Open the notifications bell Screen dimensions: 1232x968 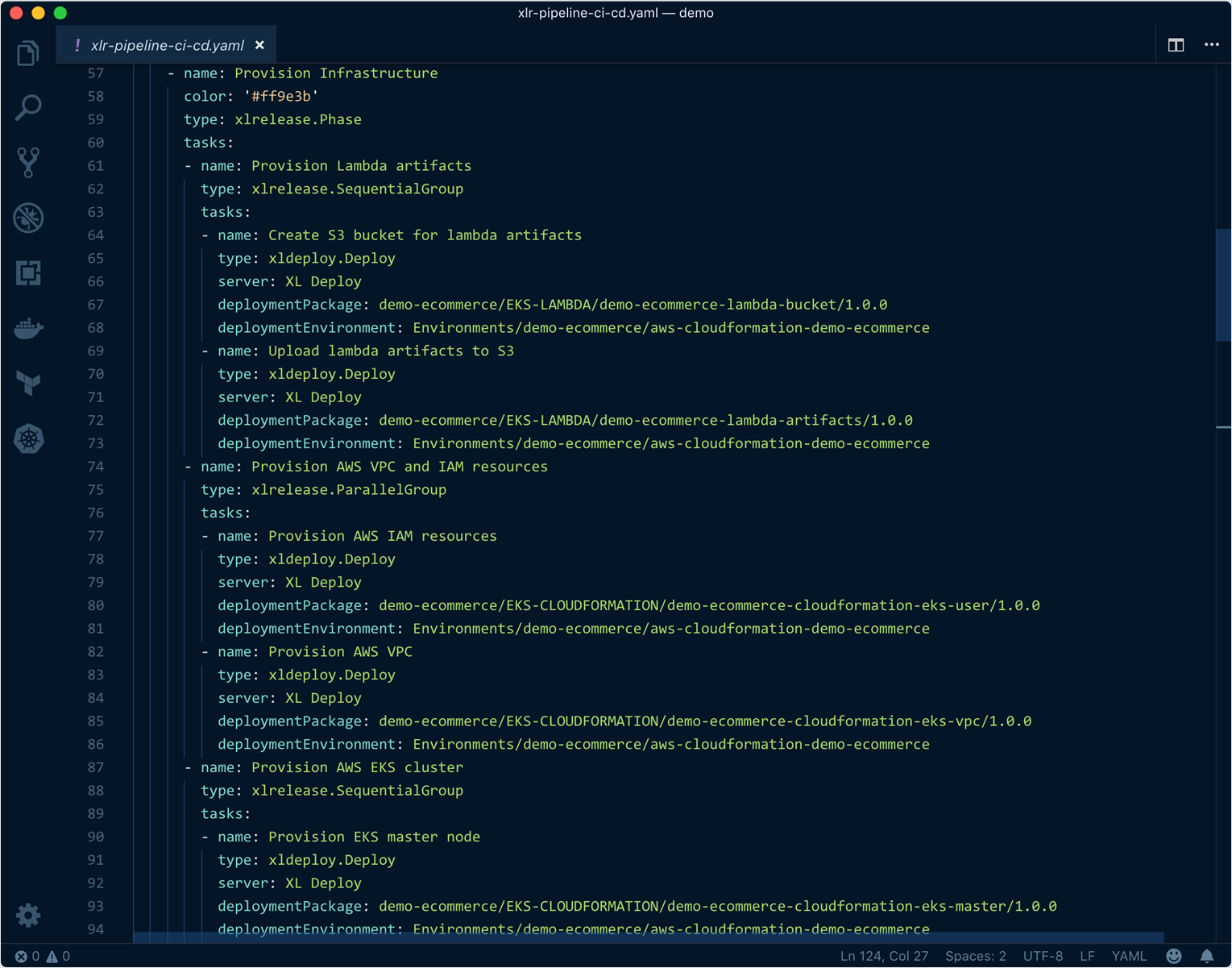point(1206,956)
